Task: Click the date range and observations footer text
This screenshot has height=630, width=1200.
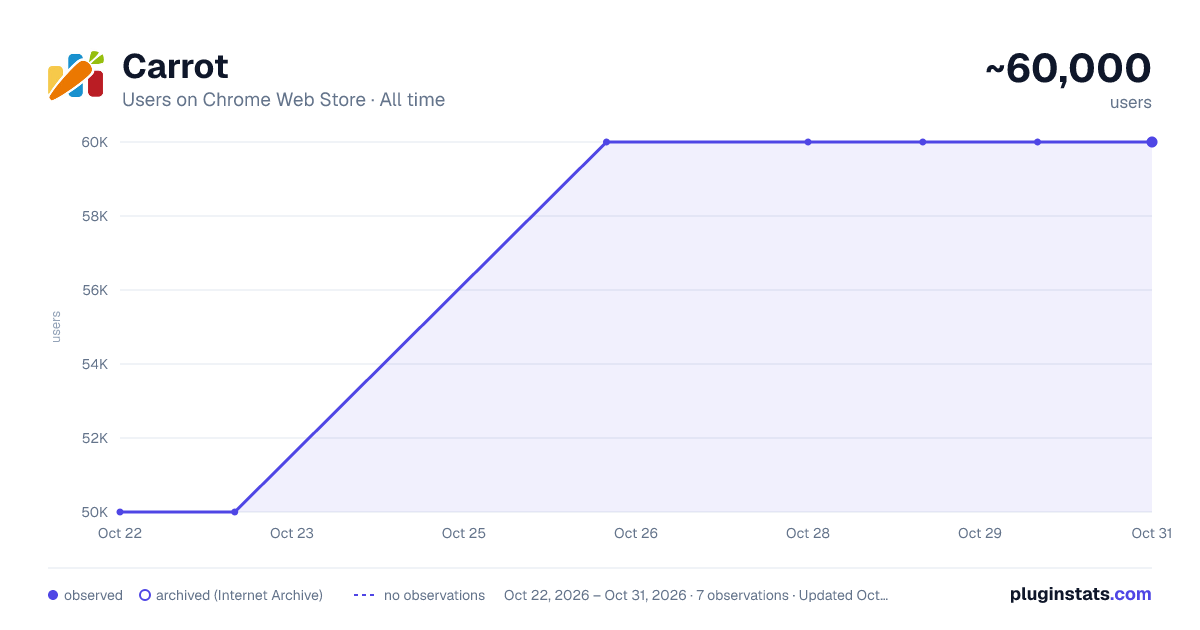Action: (x=696, y=595)
